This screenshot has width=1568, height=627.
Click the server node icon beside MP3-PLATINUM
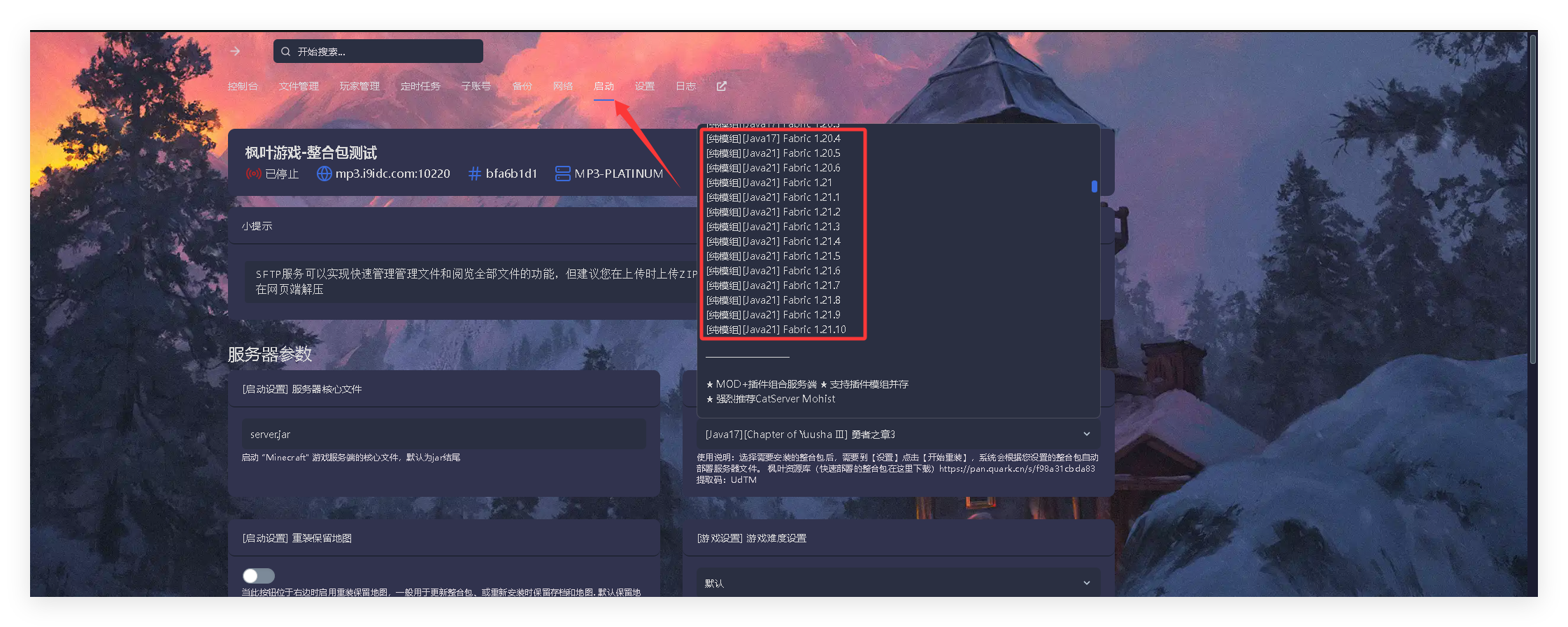click(x=562, y=174)
